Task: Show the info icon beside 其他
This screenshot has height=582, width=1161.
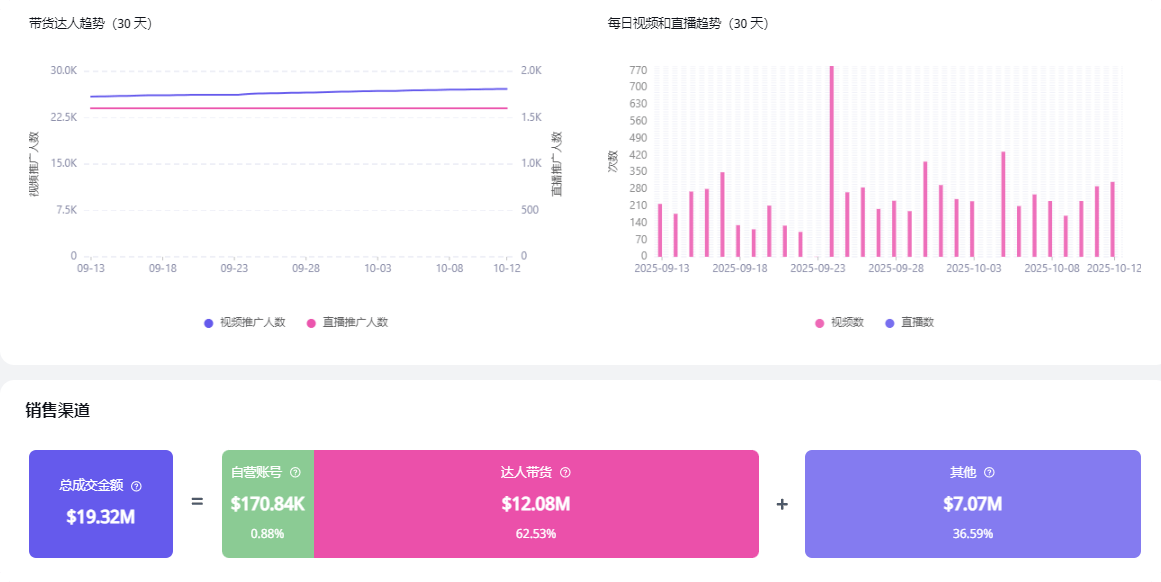Action: 989,472
